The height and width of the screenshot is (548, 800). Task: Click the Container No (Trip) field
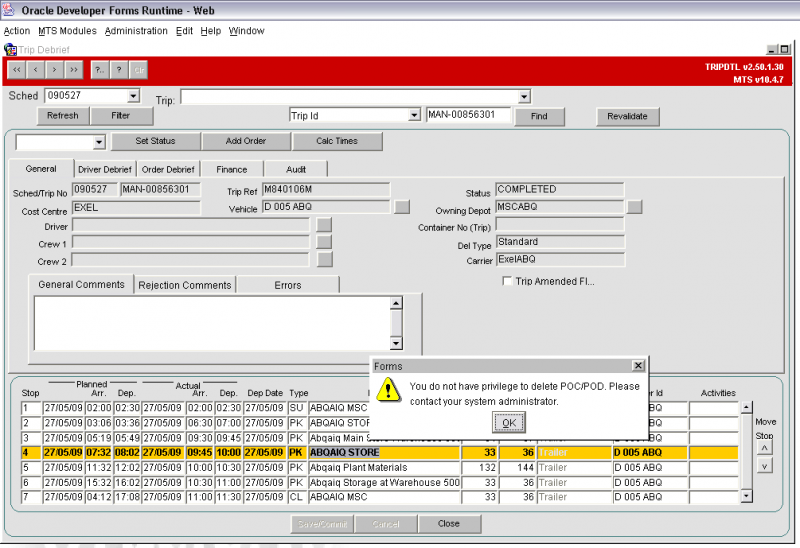560,225
